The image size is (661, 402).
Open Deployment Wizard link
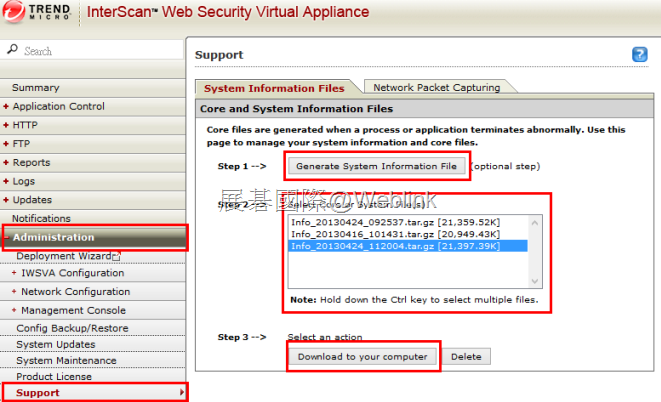64,256
